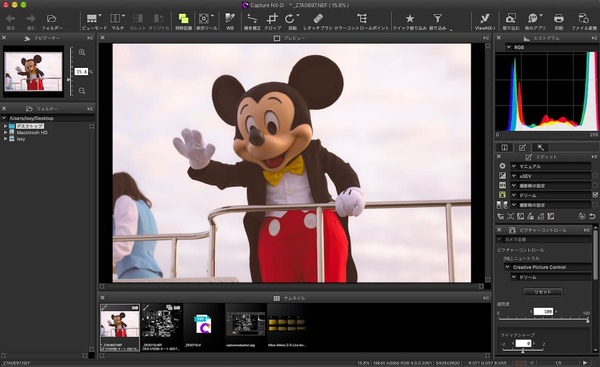Open the ナビゲーター panel options menu icon

90,38
